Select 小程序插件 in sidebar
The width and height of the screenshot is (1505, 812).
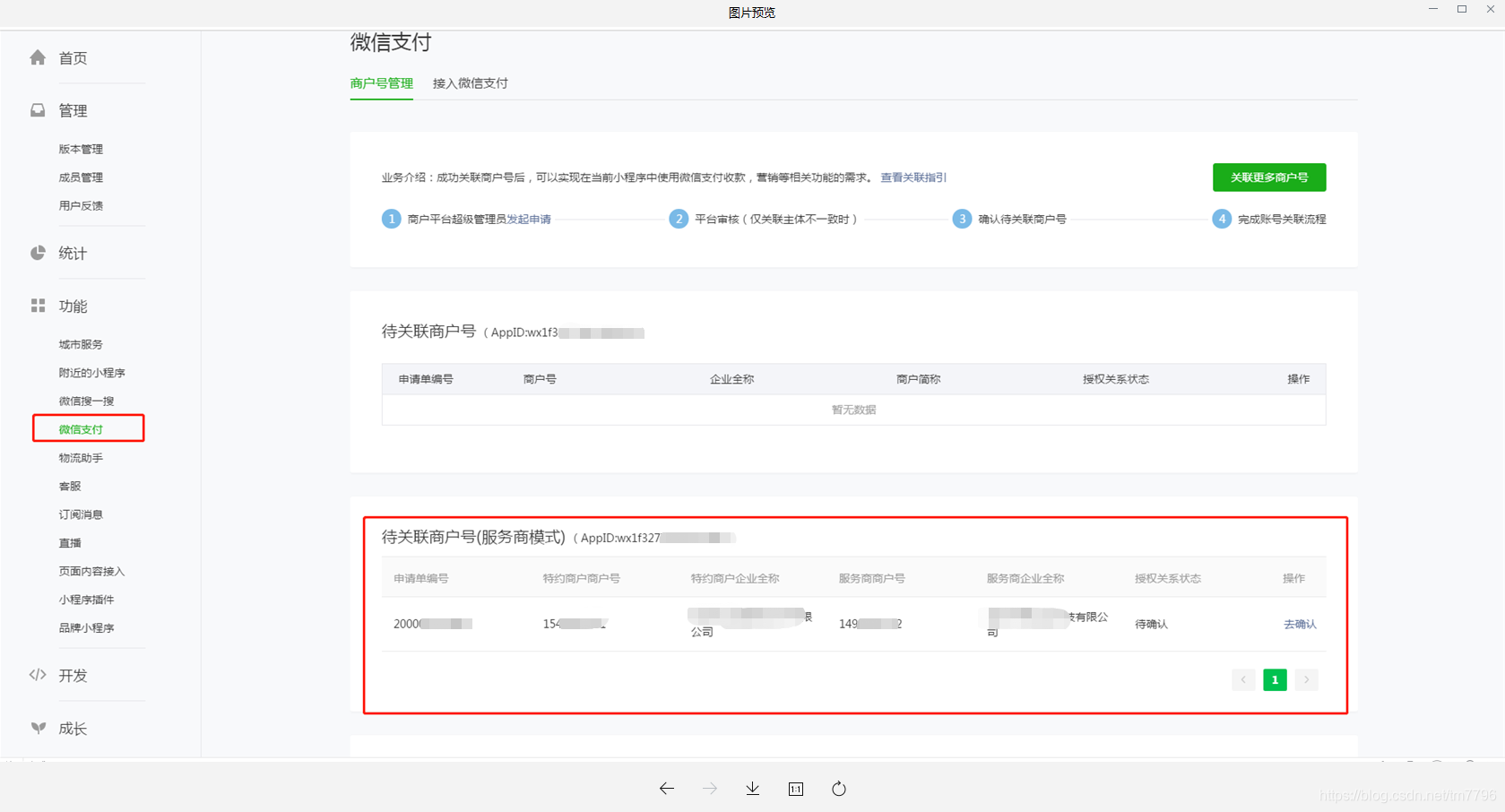tap(86, 600)
